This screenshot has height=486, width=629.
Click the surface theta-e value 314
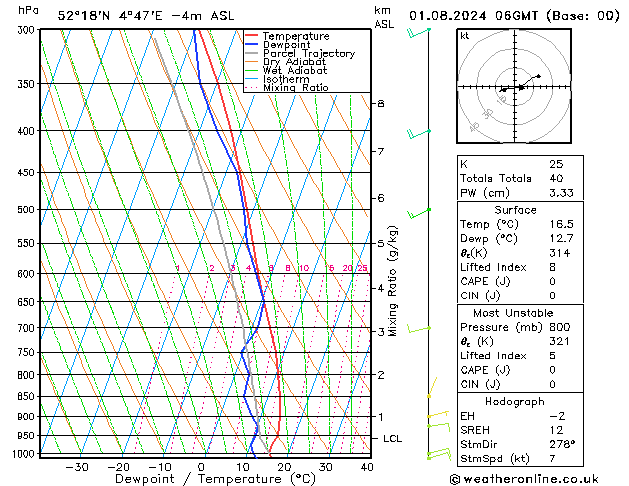(560, 253)
